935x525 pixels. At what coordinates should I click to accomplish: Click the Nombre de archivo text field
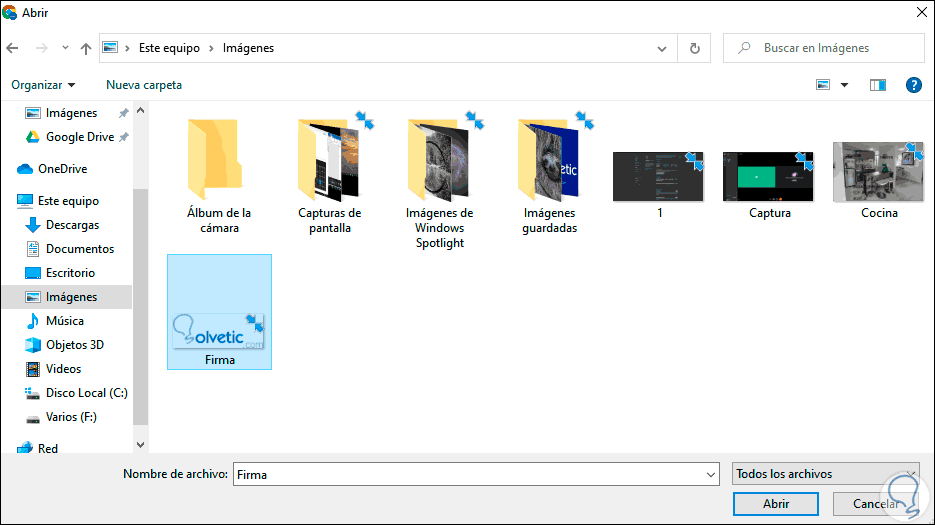pyautogui.click(x=469, y=474)
